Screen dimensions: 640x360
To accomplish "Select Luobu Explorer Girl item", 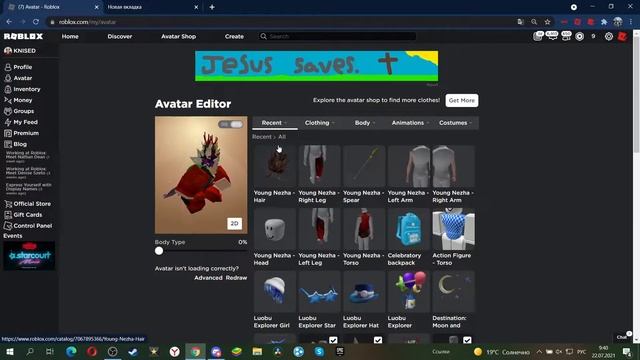I will (274, 300).
